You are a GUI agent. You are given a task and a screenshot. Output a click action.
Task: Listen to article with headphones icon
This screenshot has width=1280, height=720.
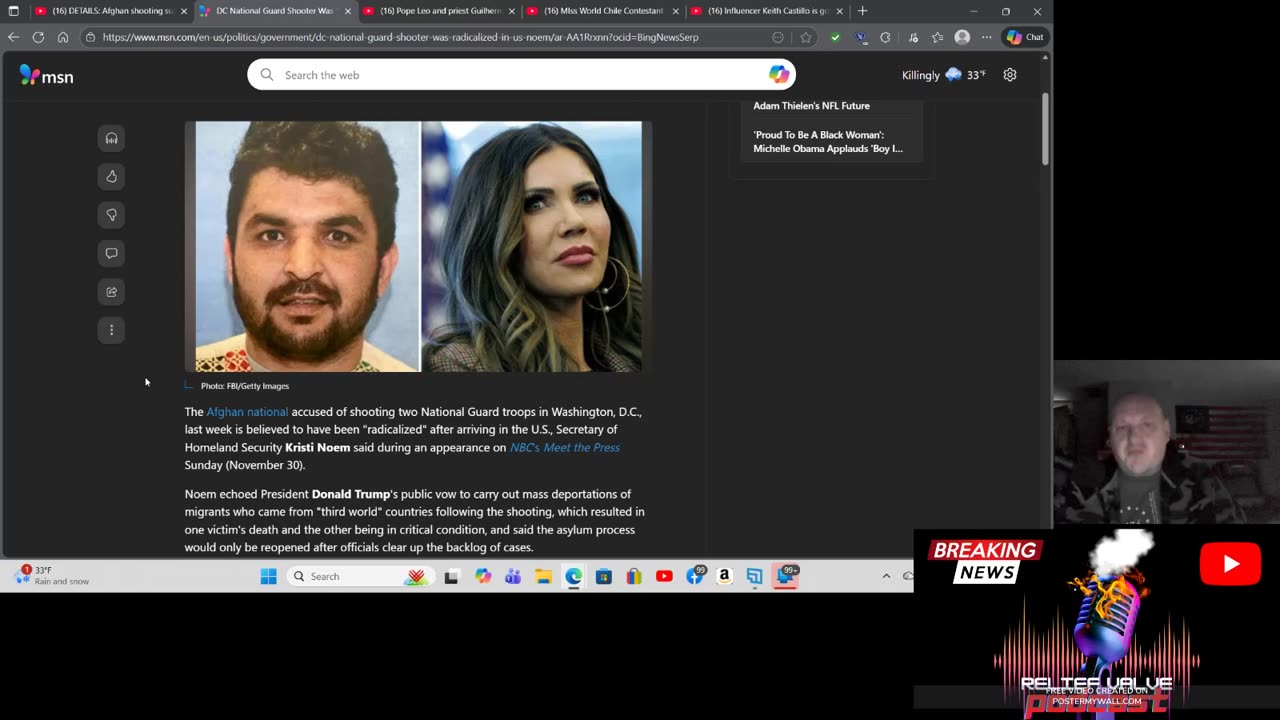tap(111, 138)
